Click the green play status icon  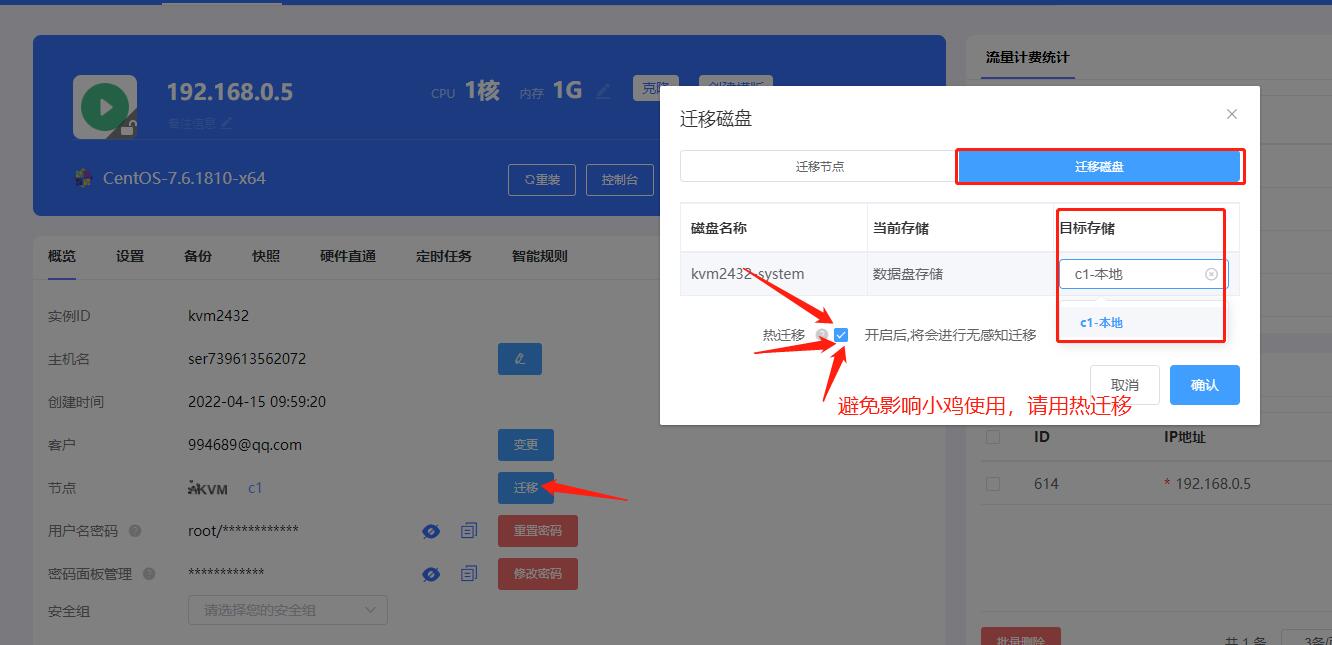coord(105,106)
